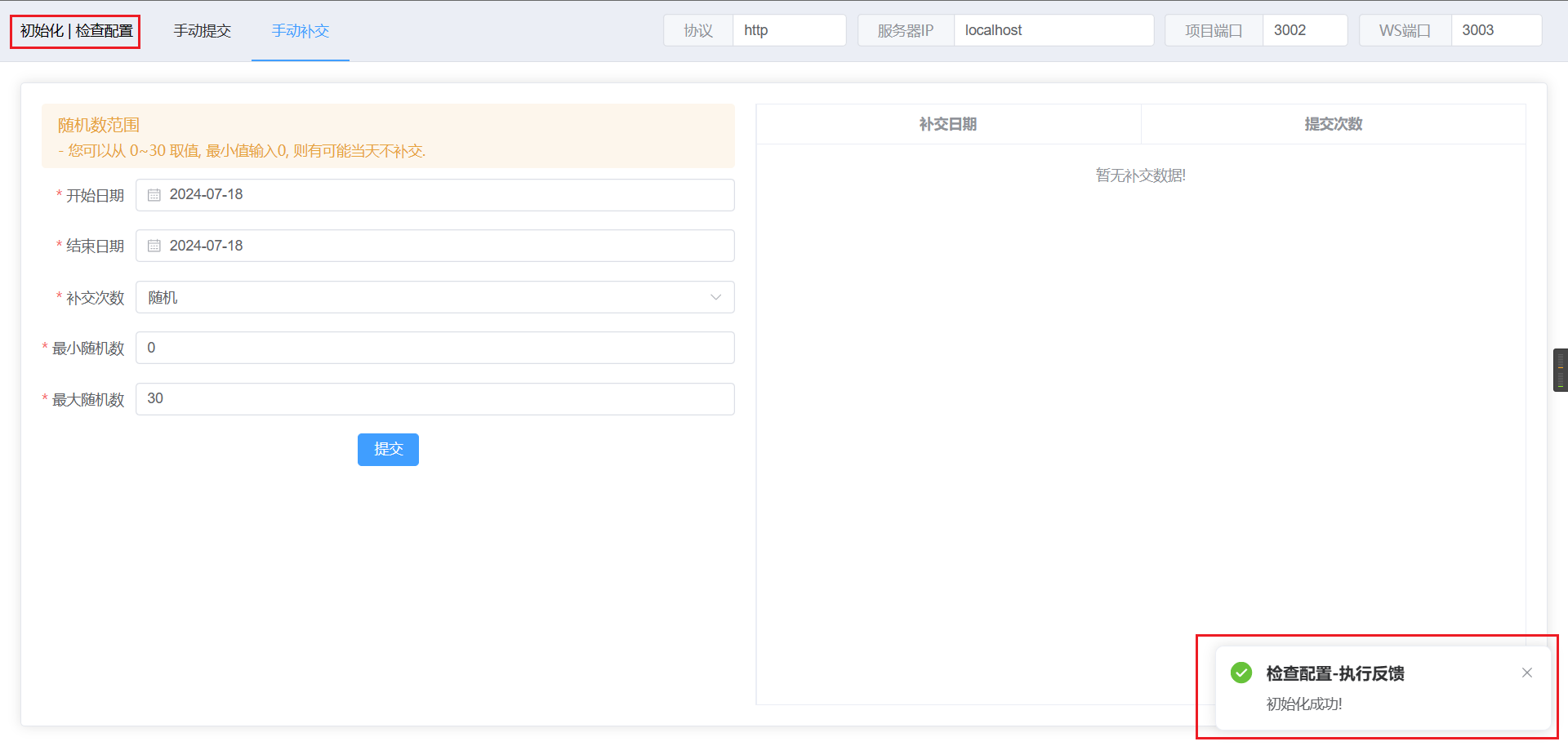The height and width of the screenshot is (746, 1568).
Task: Click the dark side handle at right edge
Action: 1561,370
